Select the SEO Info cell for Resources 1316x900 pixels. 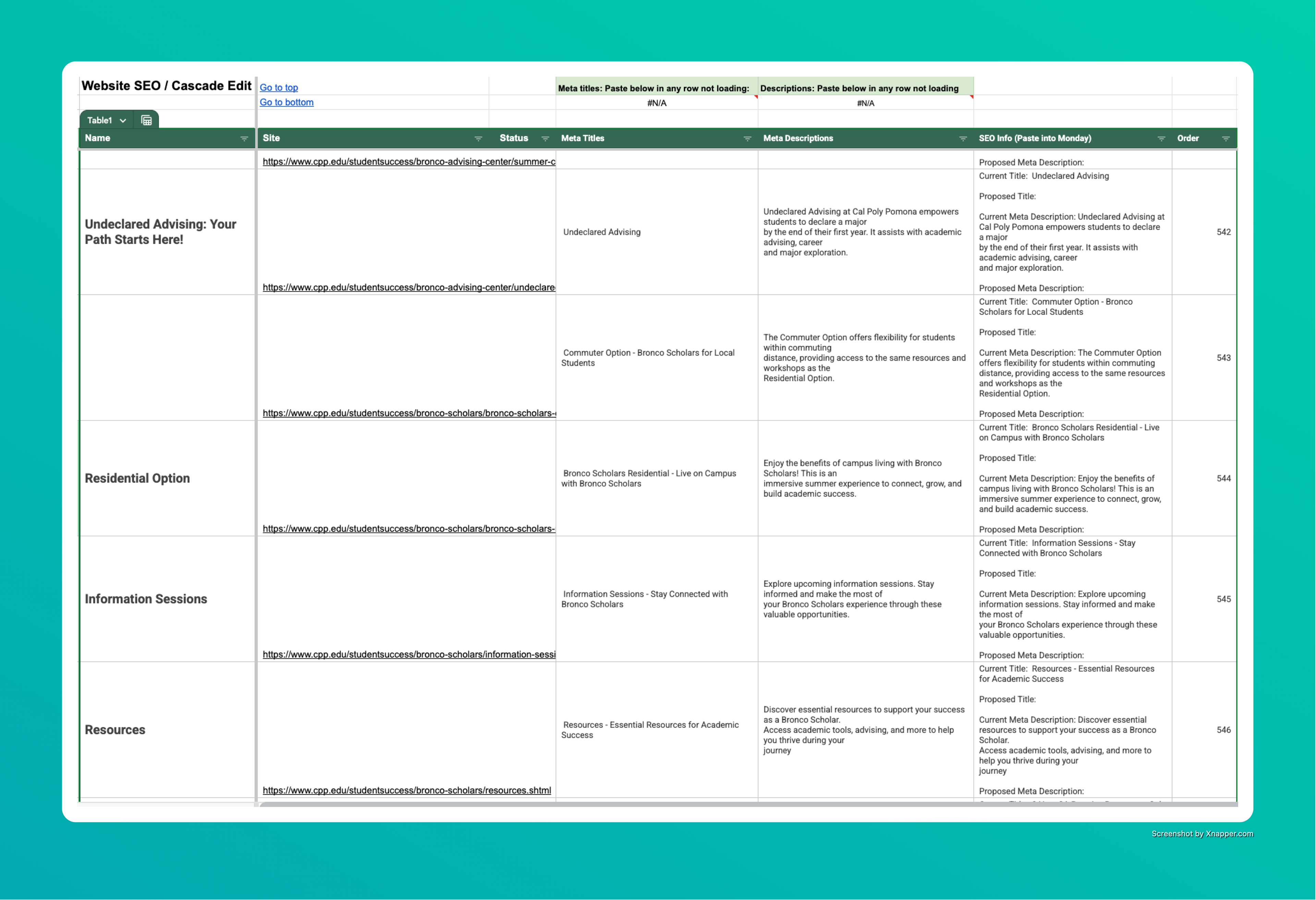[1073, 730]
